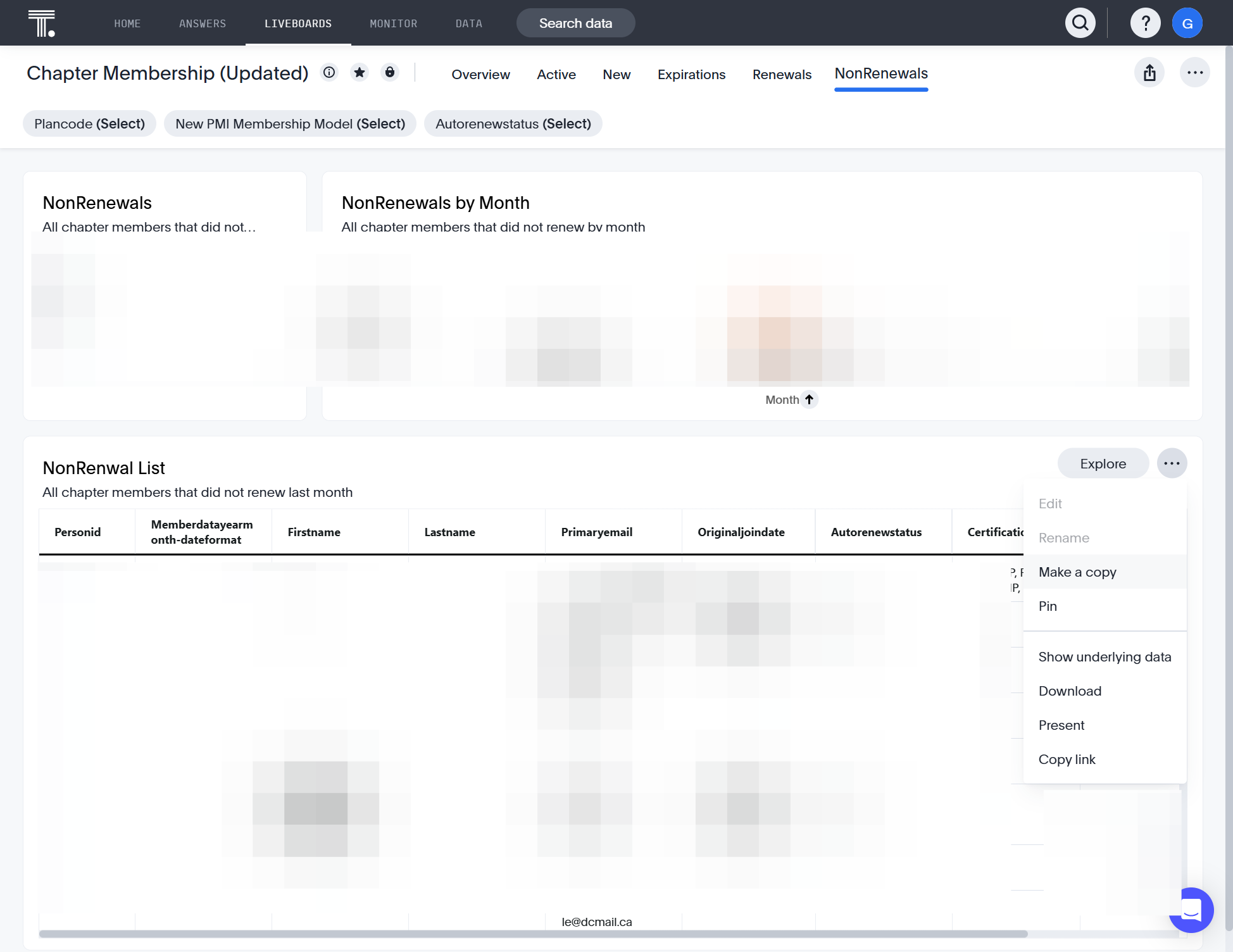Go to ANSWERS in top navigation
Viewport: 1233px width, 952px height.
click(203, 23)
